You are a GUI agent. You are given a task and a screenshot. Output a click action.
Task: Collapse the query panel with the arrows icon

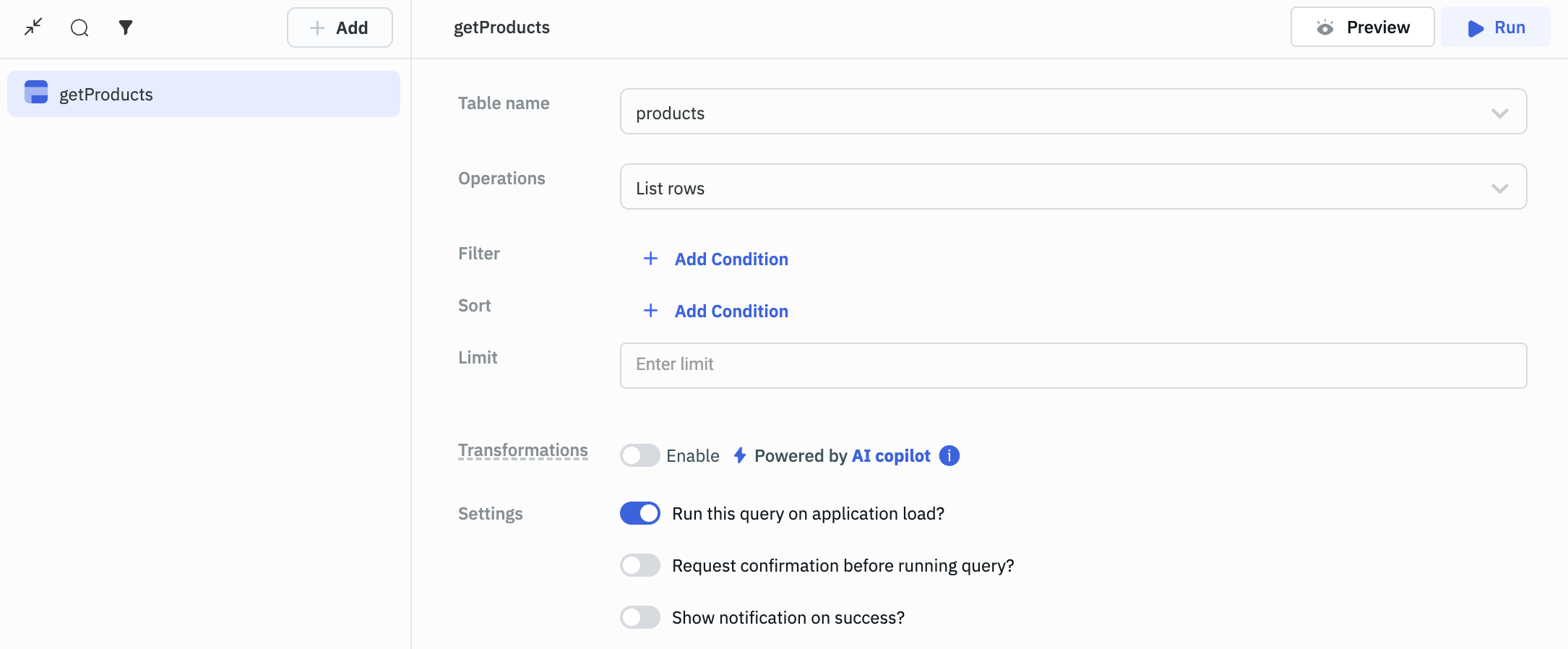click(x=33, y=27)
